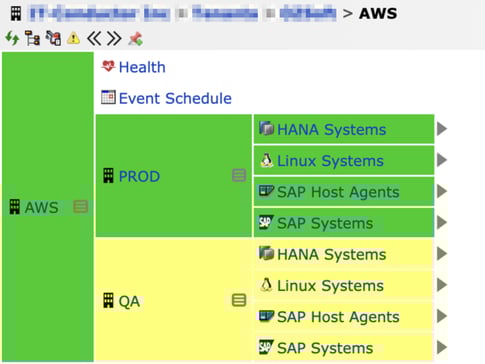Expand the QA SAP Systems arrow

coord(442,347)
